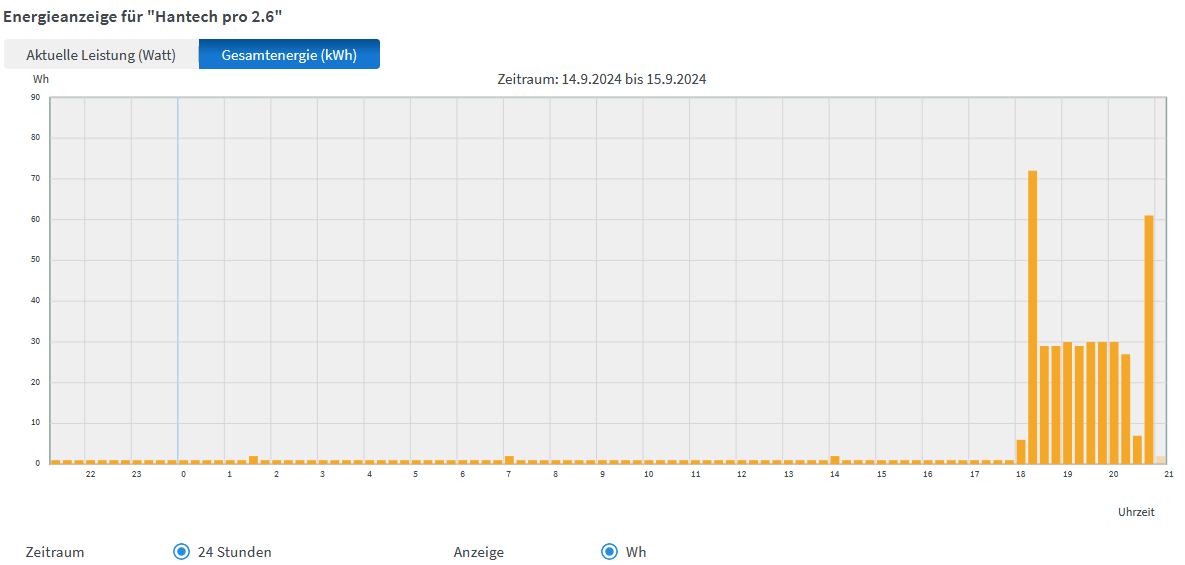Image resolution: width=1185 pixels, height=565 pixels.
Task: Click the Anzeige label
Action: pos(479,552)
